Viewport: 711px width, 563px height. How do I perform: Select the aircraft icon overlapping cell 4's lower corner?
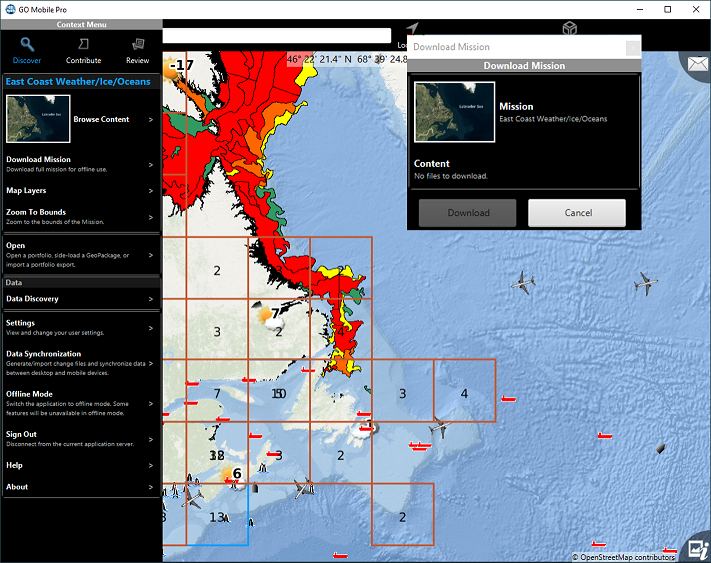pyautogui.click(x=439, y=426)
